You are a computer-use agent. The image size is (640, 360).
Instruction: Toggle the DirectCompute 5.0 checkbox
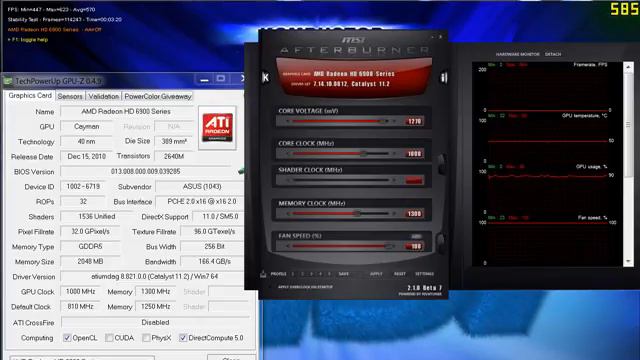pyautogui.click(x=183, y=338)
